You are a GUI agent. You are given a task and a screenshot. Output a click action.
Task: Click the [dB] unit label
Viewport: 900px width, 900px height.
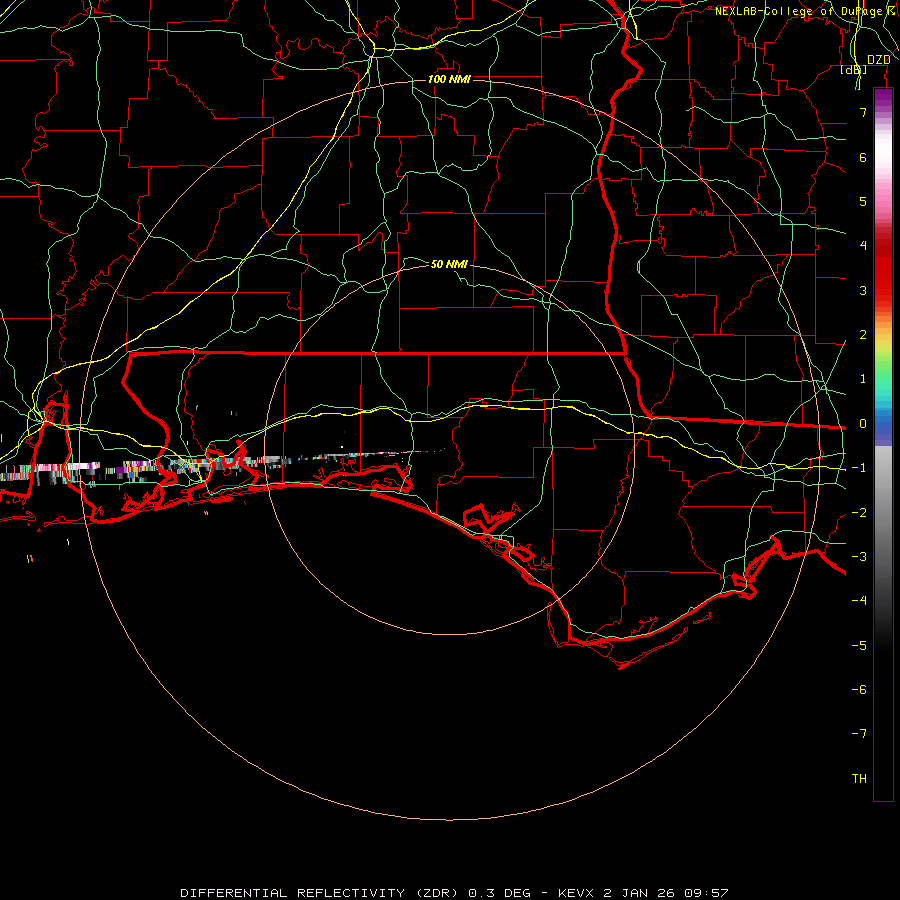[x=854, y=69]
